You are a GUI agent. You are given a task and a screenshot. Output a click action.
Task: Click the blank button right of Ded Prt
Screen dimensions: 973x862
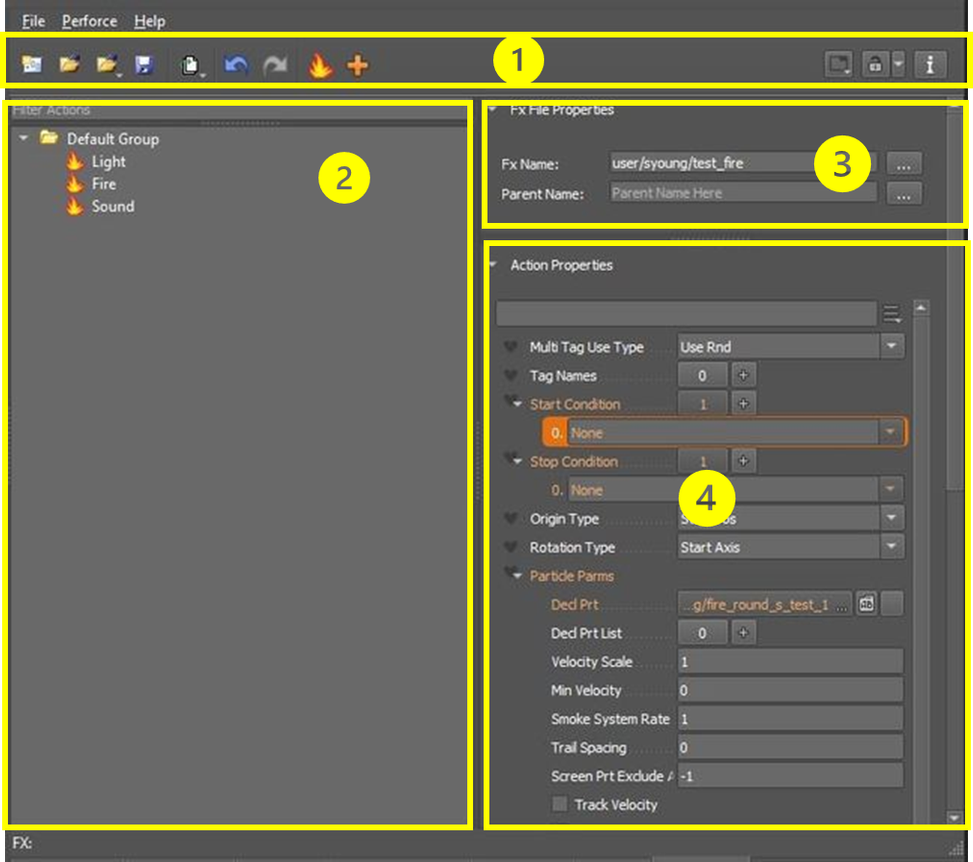pos(892,603)
